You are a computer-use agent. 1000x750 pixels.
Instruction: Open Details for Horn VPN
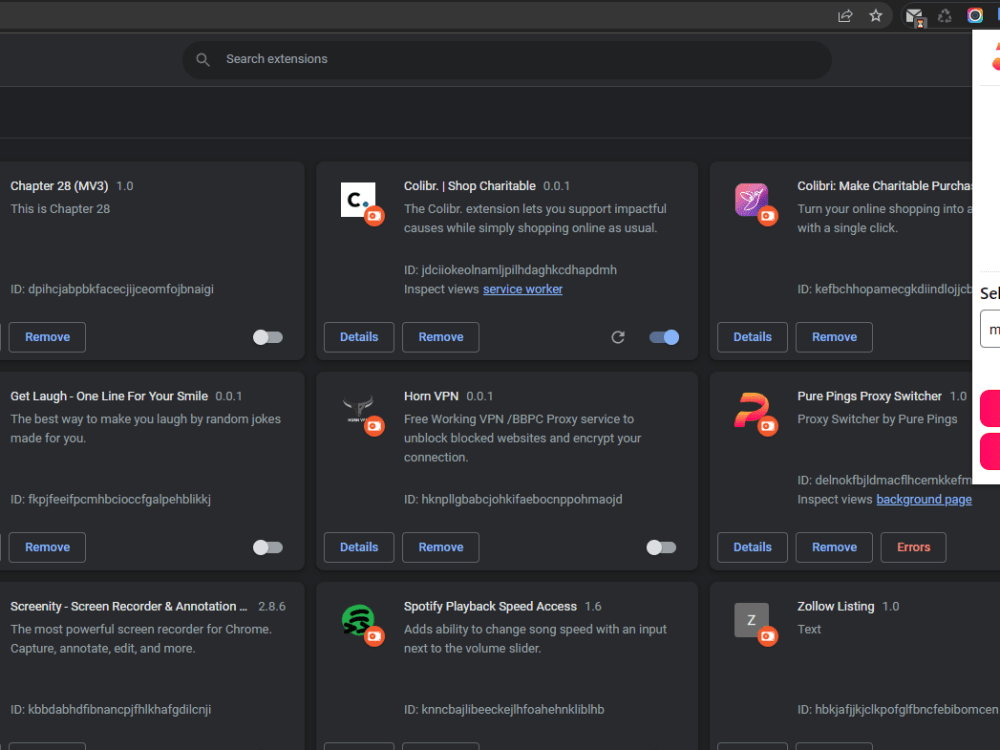[359, 547]
